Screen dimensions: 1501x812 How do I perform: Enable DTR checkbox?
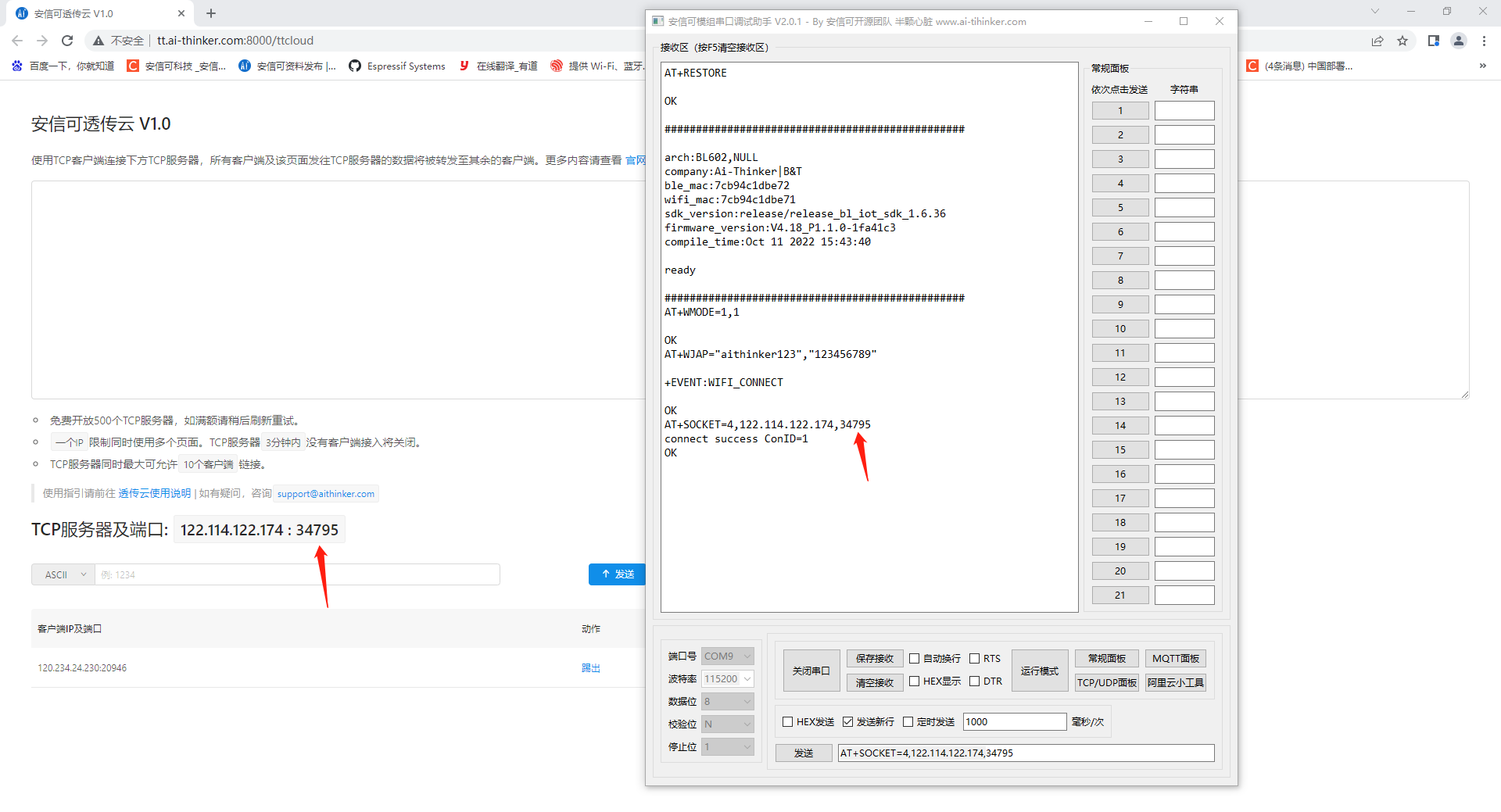[x=975, y=681]
